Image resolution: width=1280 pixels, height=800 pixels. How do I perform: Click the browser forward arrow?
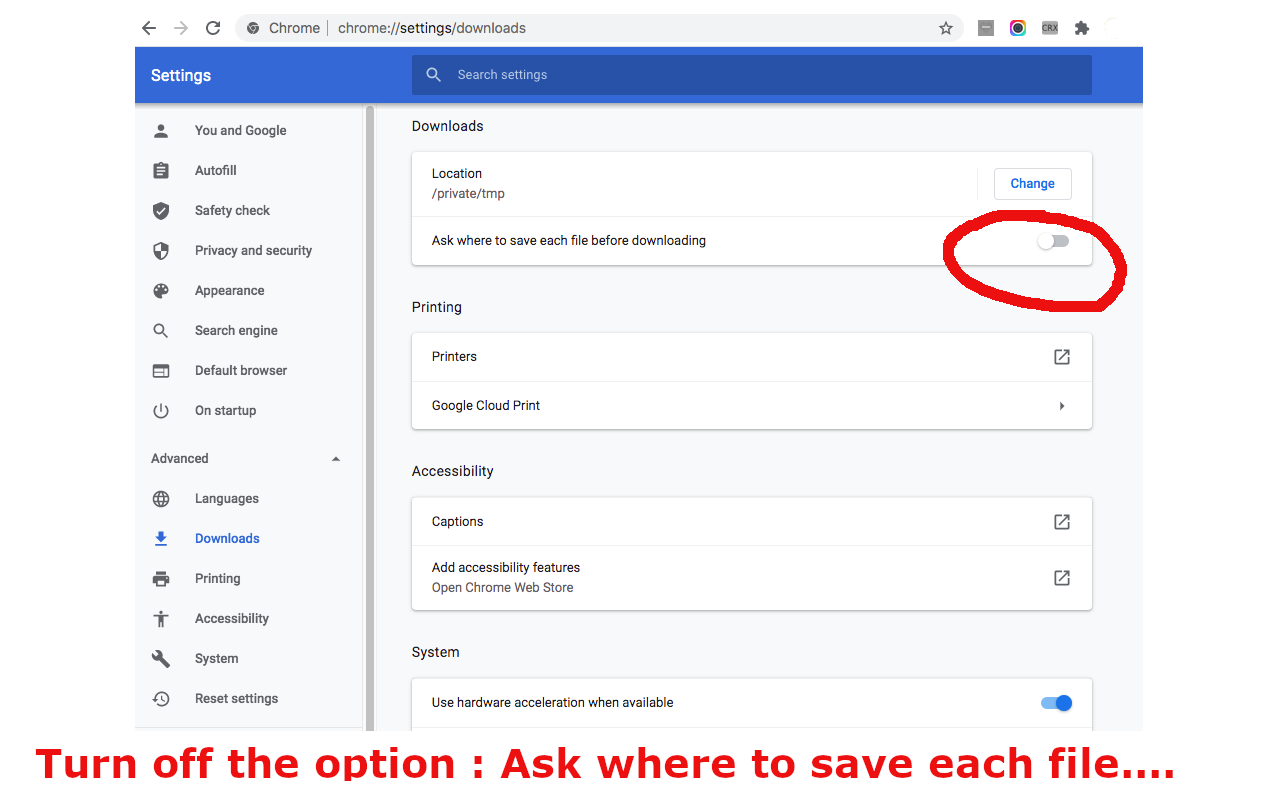[x=181, y=28]
